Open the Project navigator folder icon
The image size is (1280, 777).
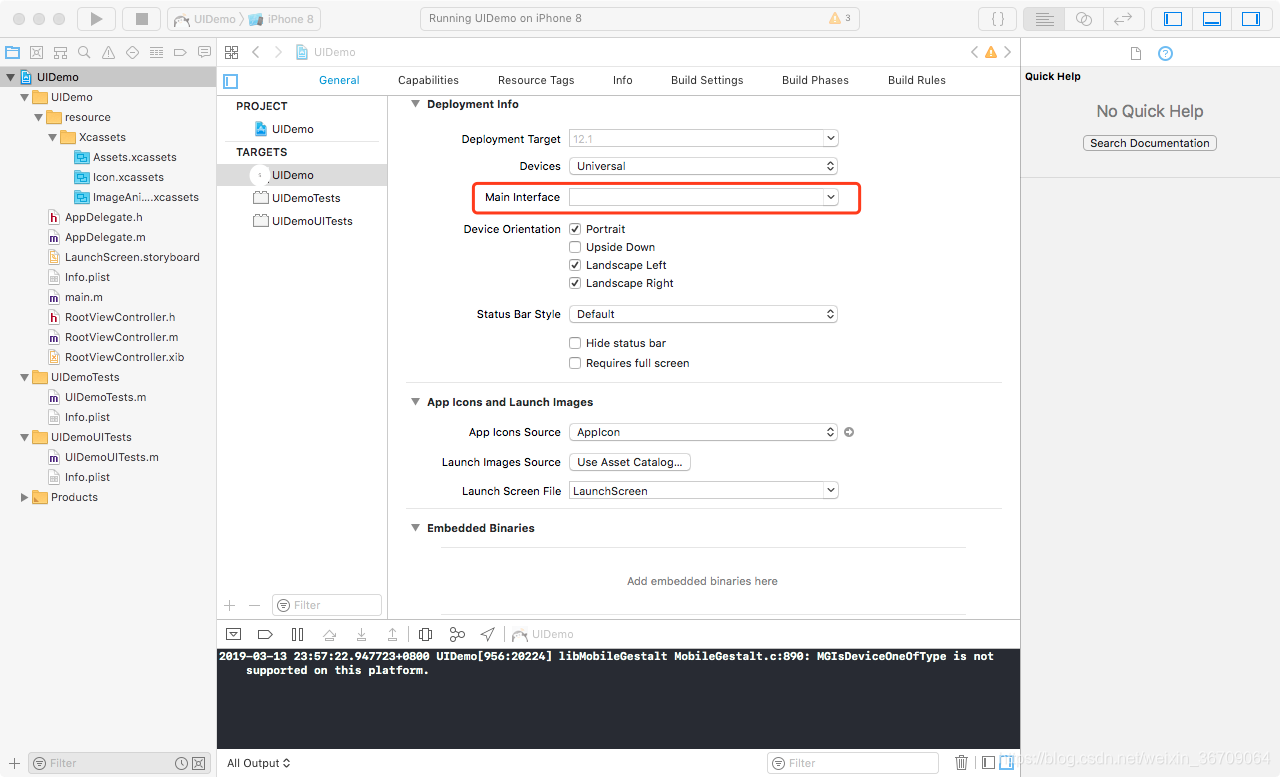[13, 52]
